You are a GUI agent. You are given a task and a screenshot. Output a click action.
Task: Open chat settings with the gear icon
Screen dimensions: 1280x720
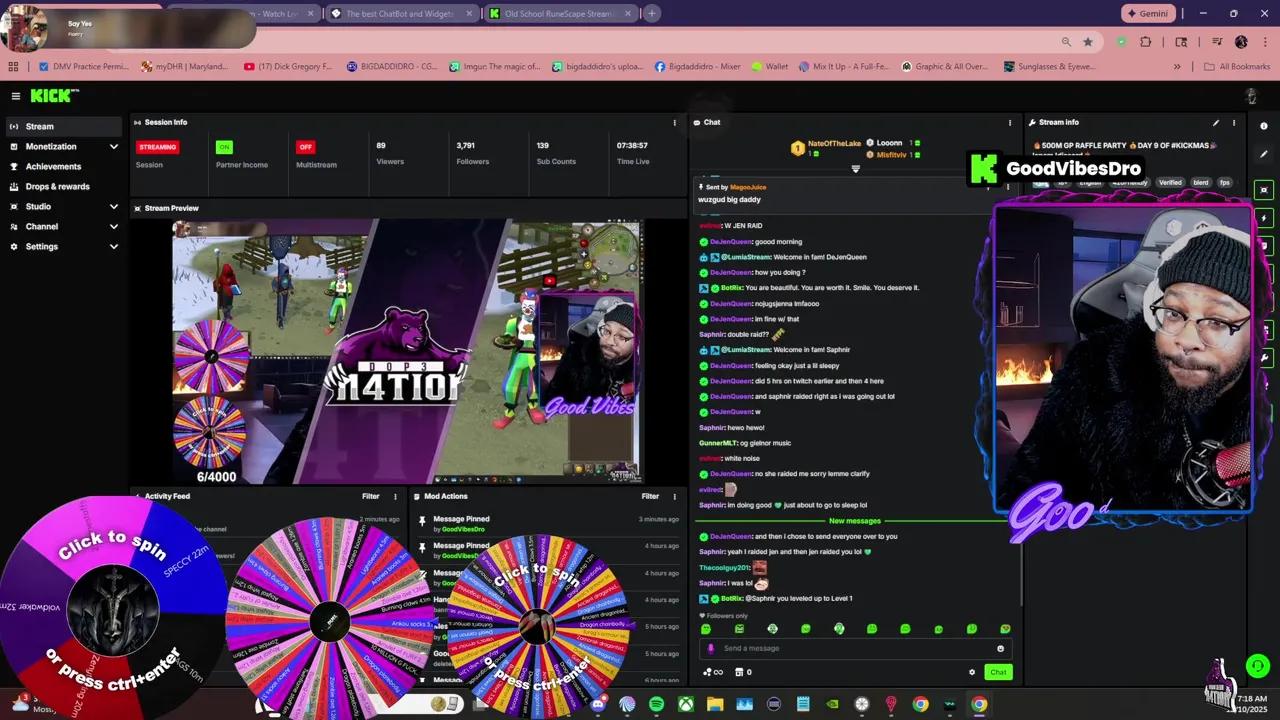(x=971, y=672)
